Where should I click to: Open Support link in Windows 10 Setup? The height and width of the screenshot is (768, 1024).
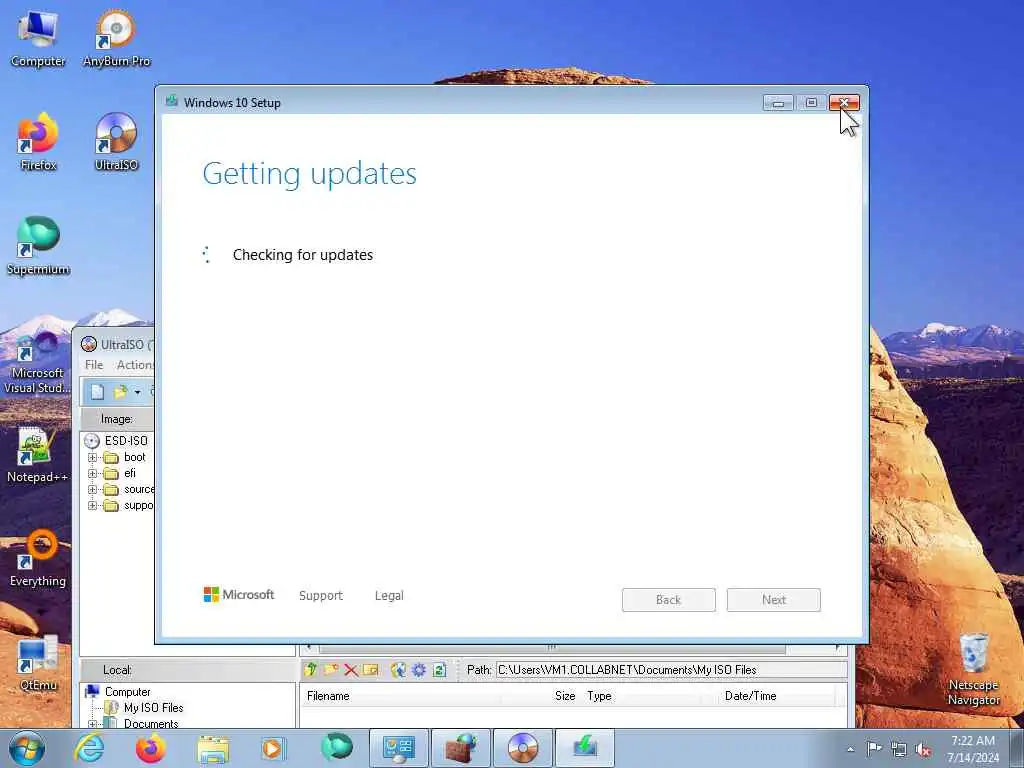tap(321, 596)
